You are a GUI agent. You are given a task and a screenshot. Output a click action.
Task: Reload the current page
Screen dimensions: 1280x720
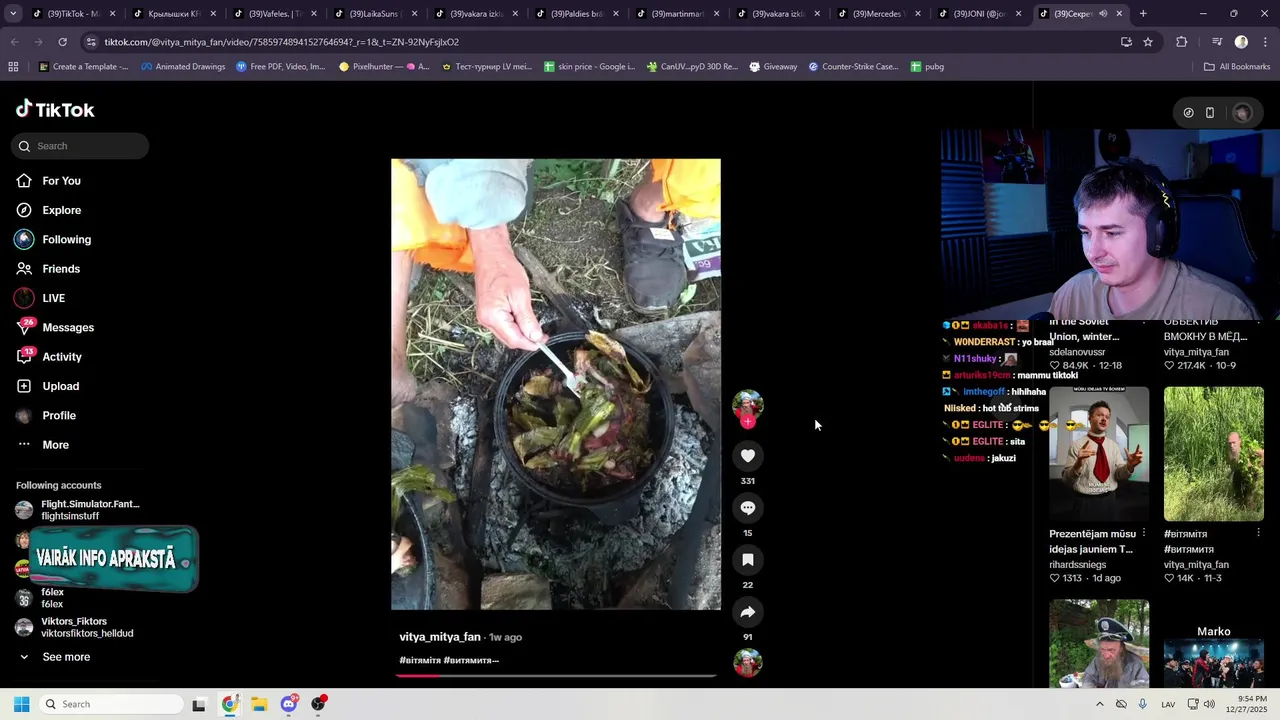pos(62,42)
